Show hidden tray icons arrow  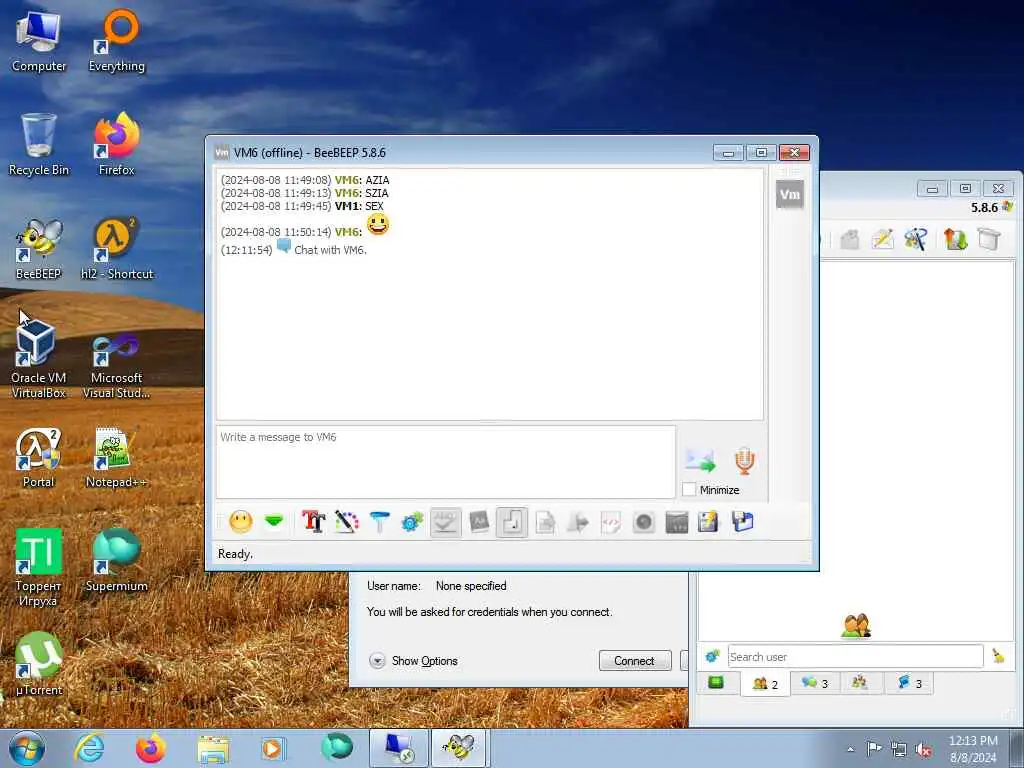pyautogui.click(x=850, y=749)
